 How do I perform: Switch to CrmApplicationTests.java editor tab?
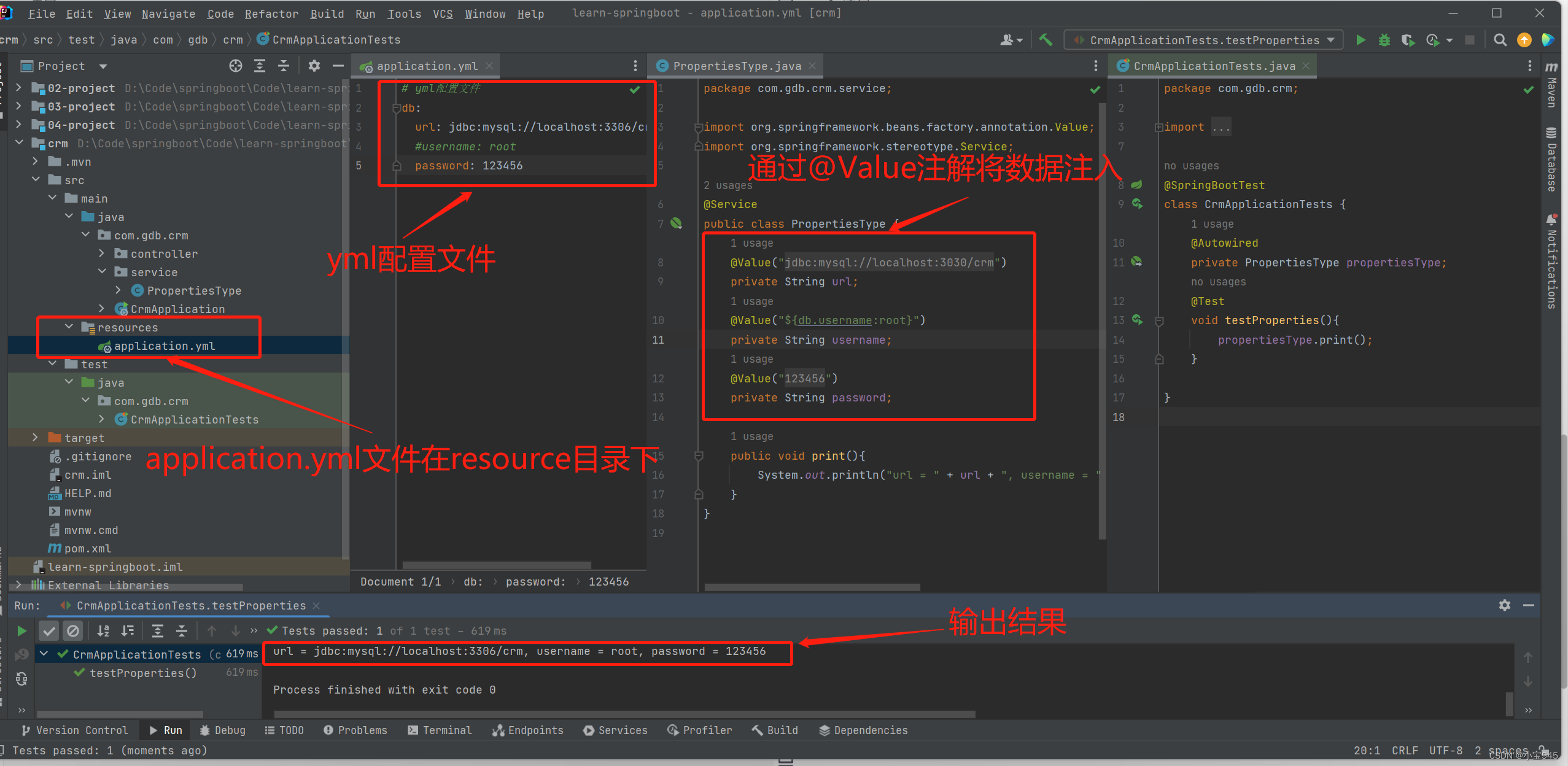click(1214, 66)
